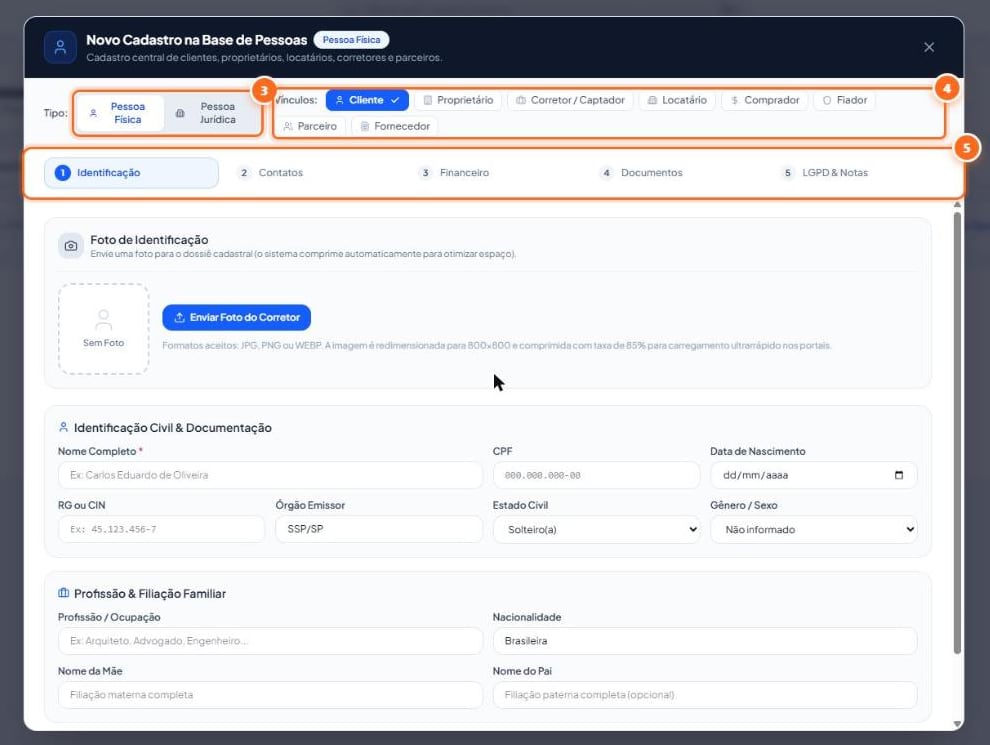Click the Pessoa Física badge in header

(x=351, y=40)
